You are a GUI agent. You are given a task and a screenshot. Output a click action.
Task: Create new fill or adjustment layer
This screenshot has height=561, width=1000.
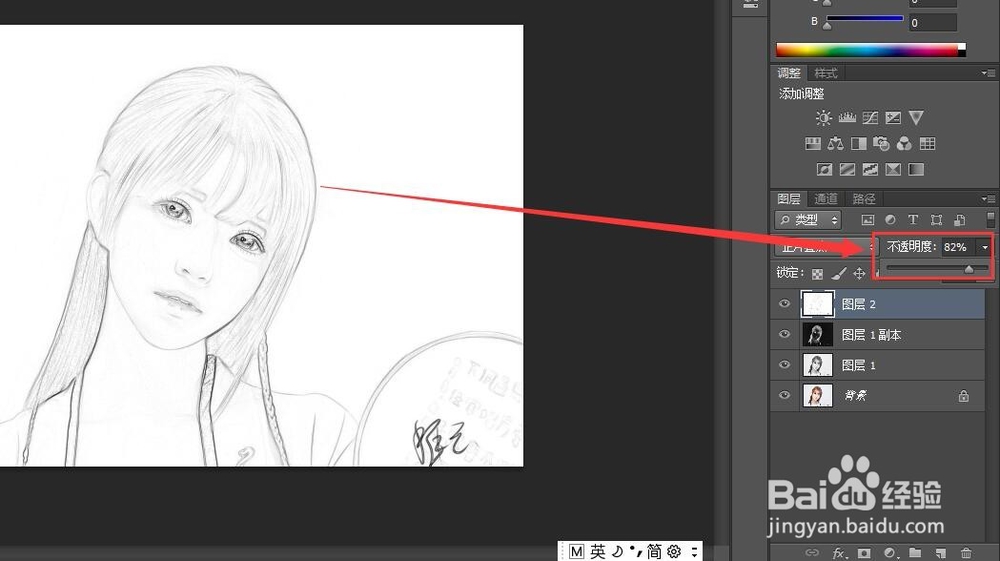[x=890, y=553]
